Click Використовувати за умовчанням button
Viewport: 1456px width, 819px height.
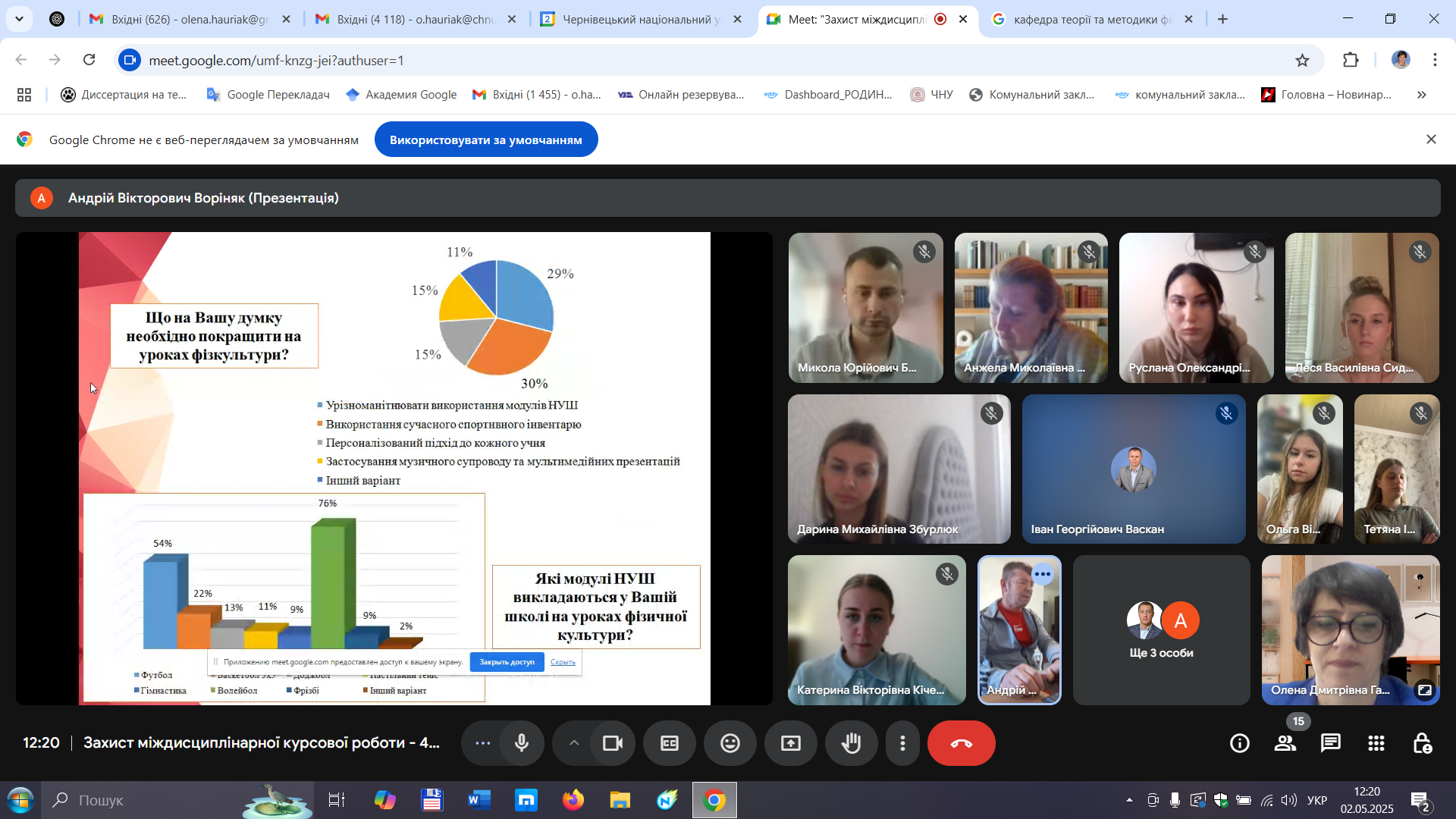485,140
